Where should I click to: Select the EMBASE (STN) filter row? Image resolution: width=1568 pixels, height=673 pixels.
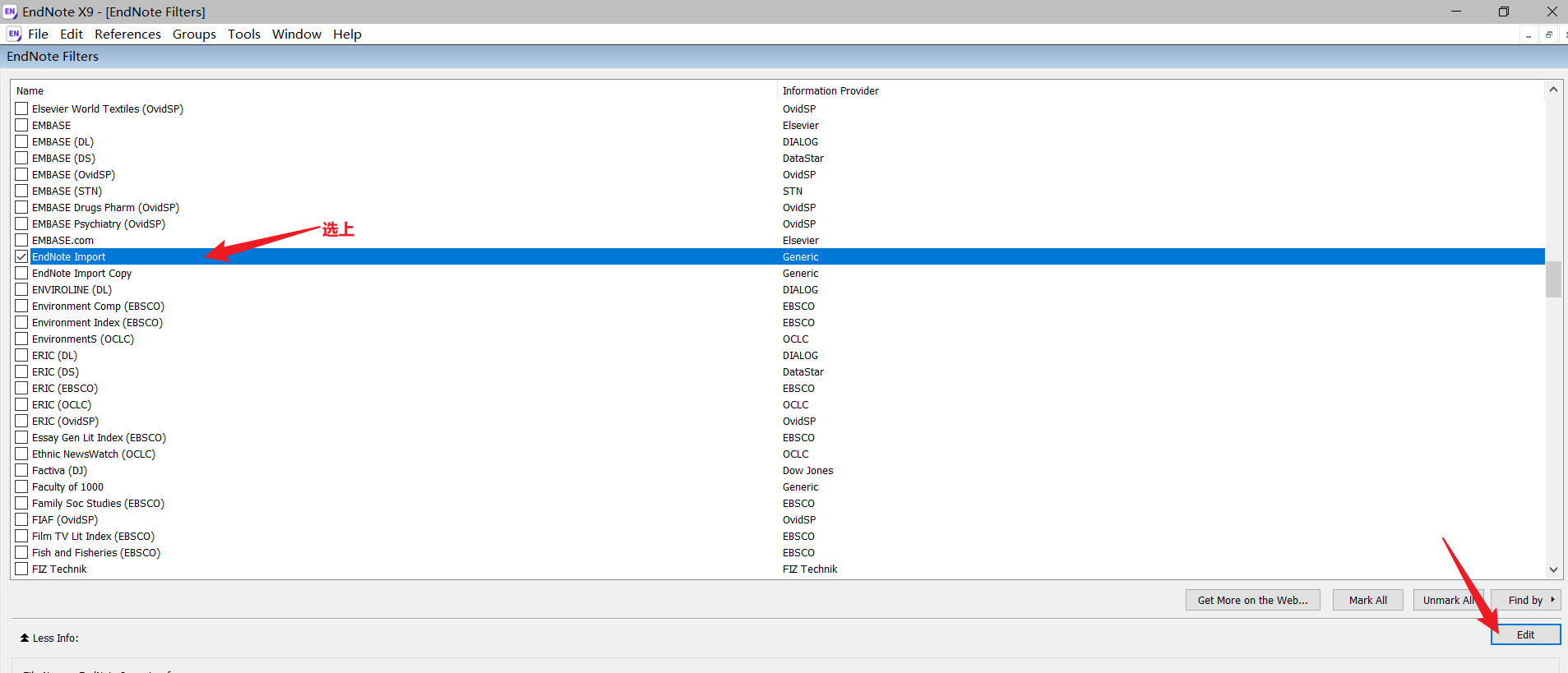(778, 191)
